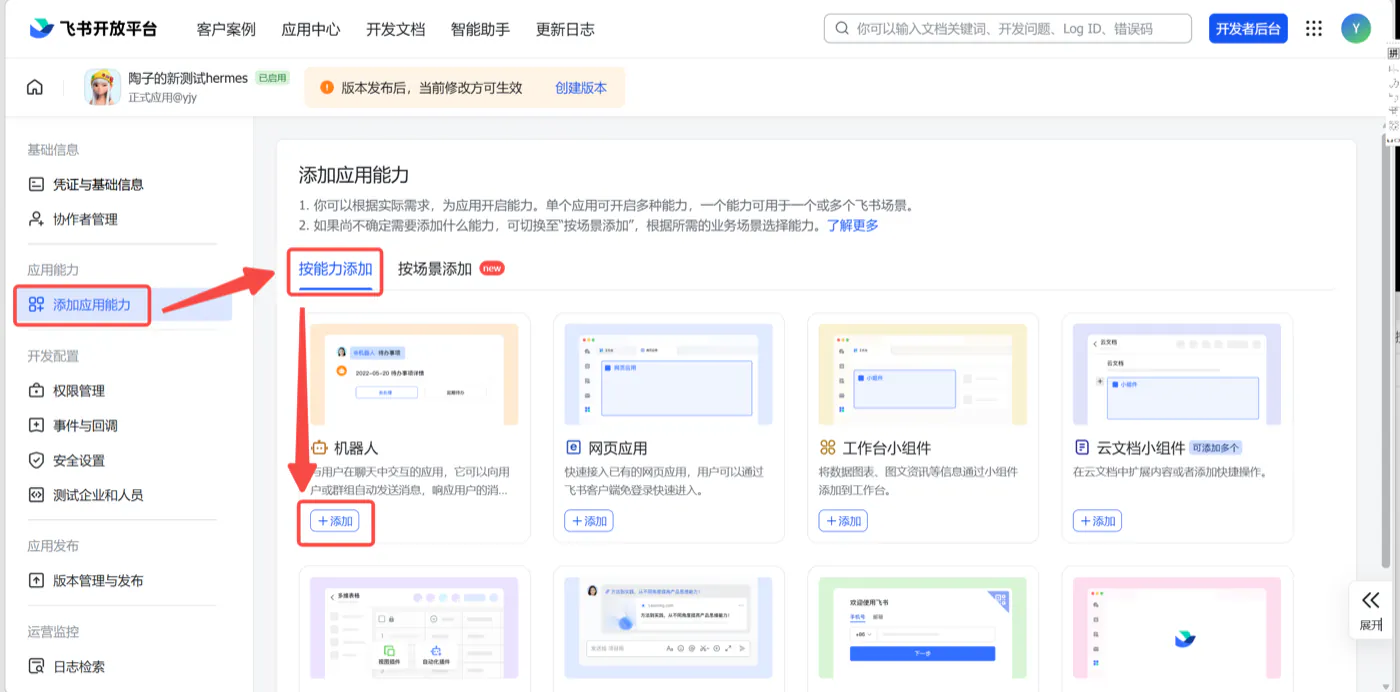Add the 机器人 capability
The height and width of the screenshot is (692, 1400).
click(335, 521)
